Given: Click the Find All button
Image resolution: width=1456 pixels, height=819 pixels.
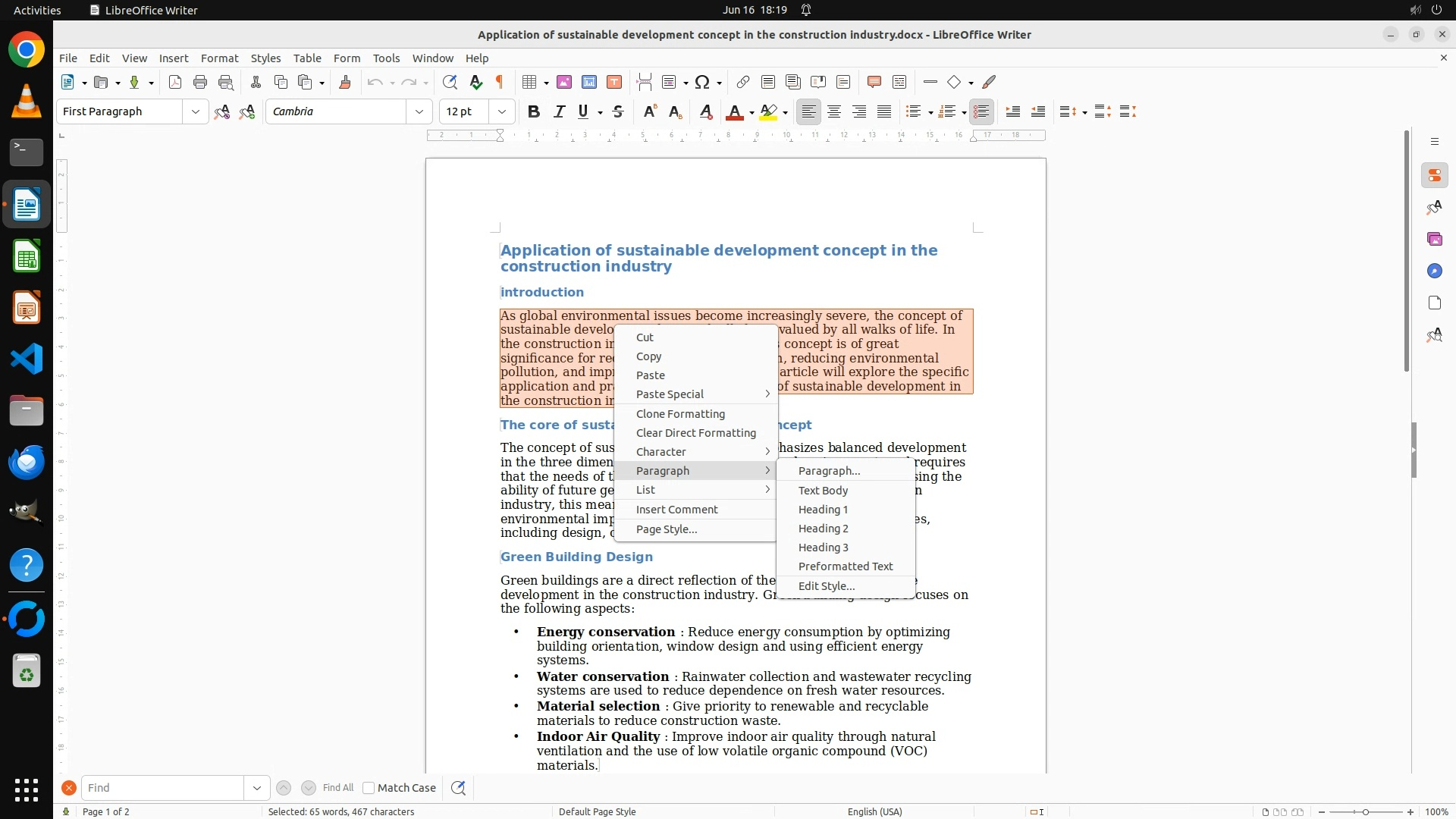Looking at the screenshot, I should (x=337, y=788).
